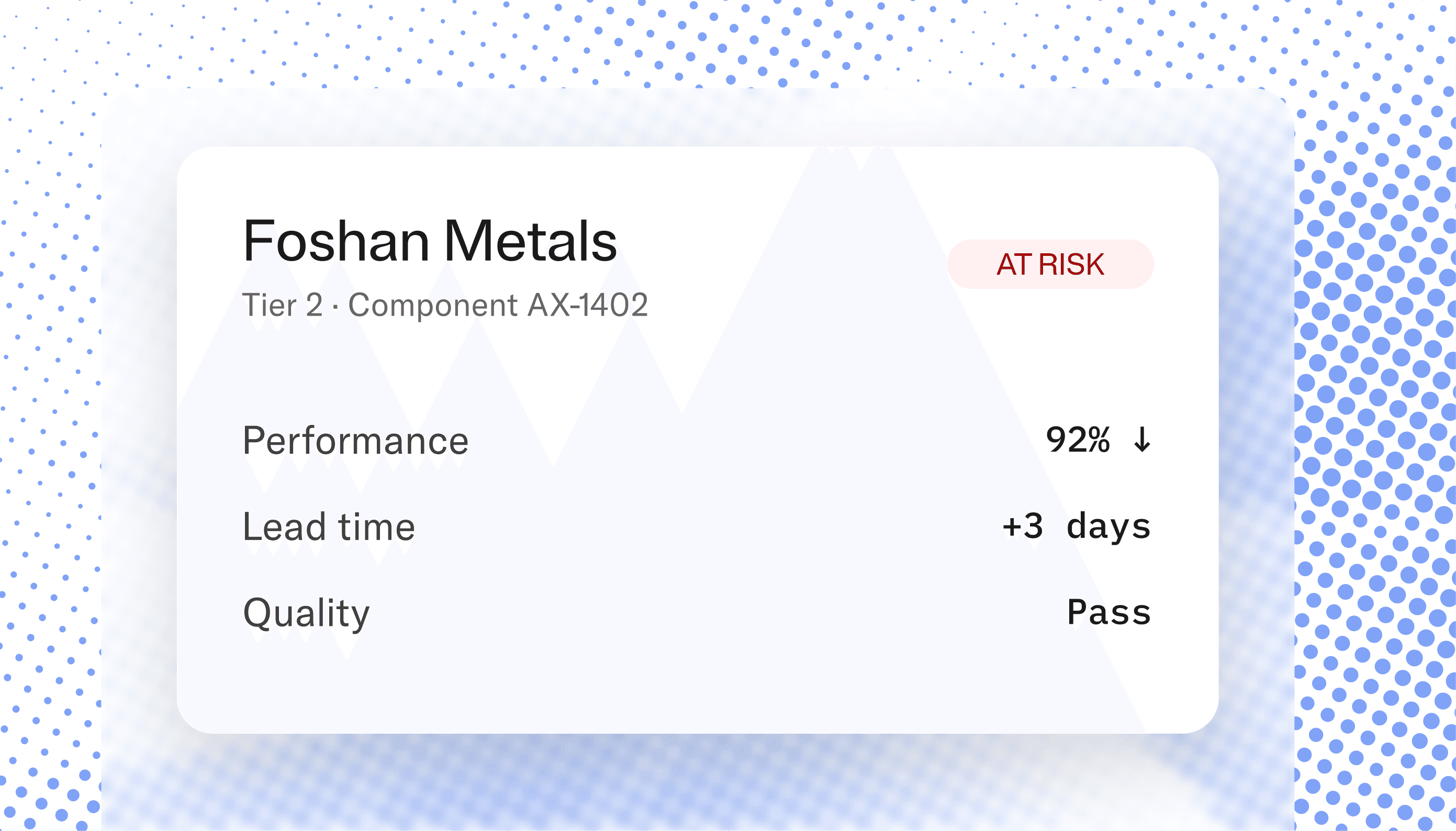Select the Tier 2 label
The height and width of the screenshot is (831, 1456).
click(283, 305)
